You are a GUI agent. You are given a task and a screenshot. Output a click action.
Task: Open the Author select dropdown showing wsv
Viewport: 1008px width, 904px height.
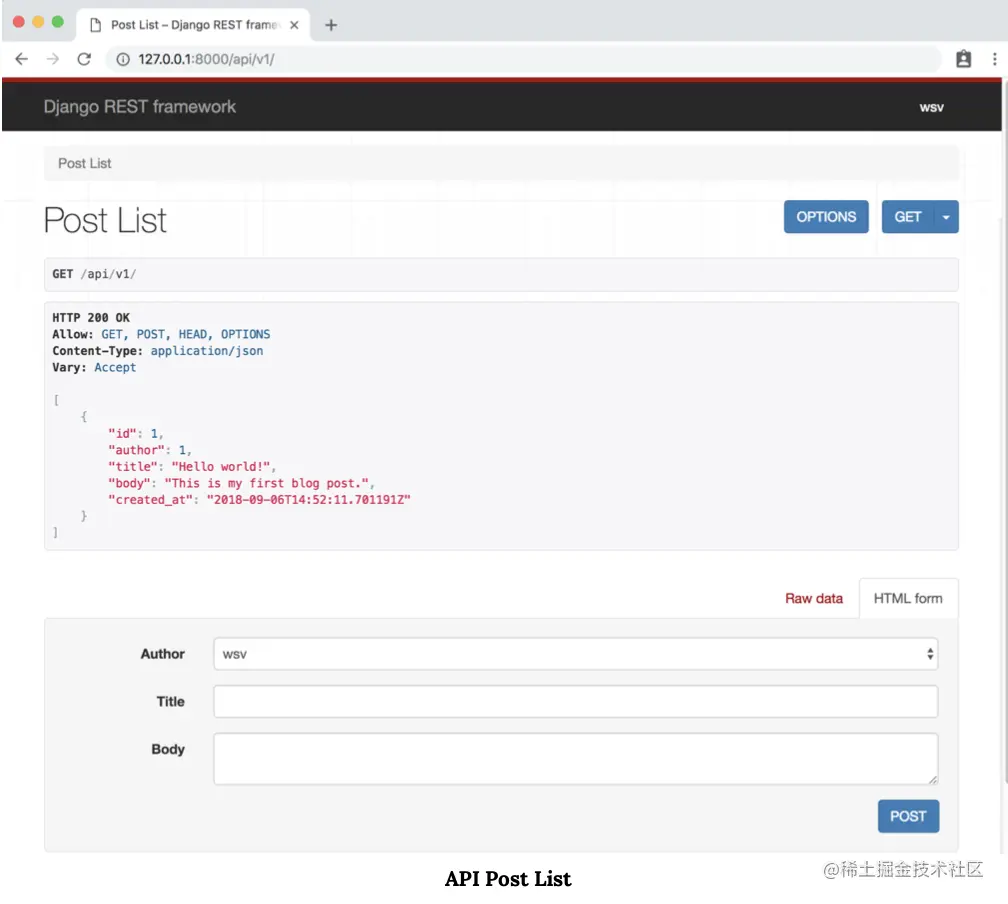575,654
